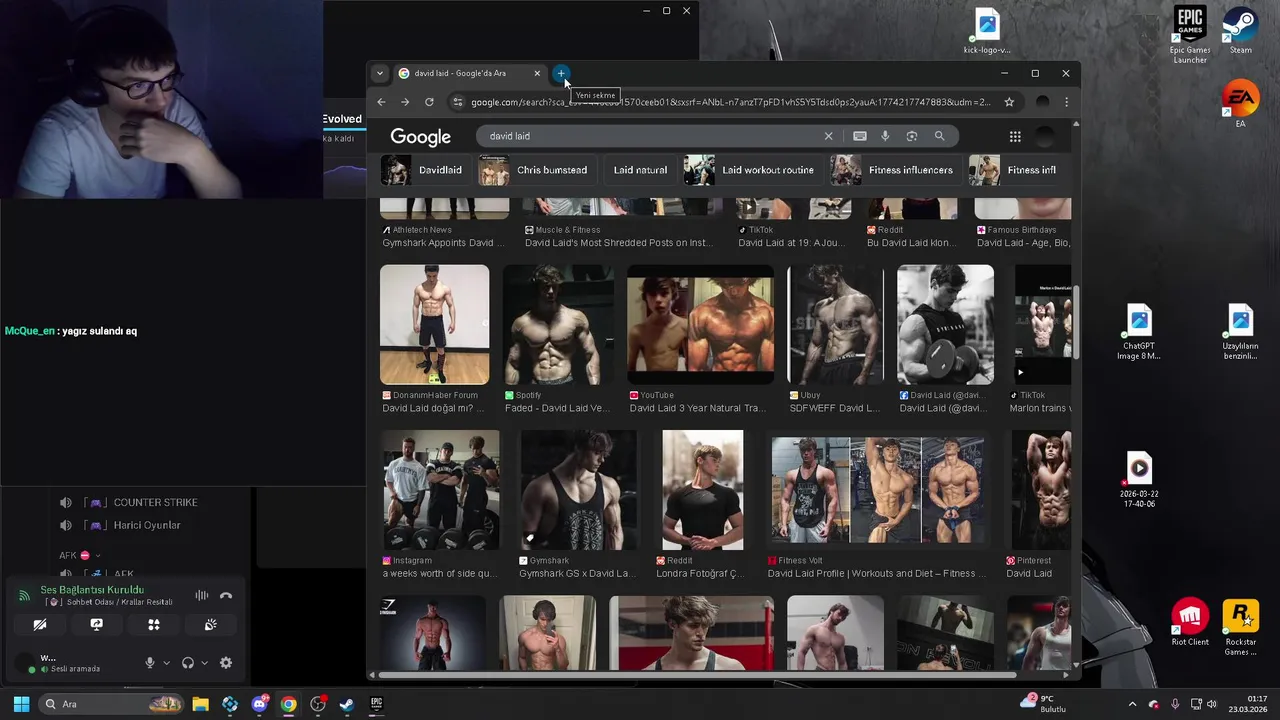Open "David Laid's Most Shredded Posts" link

[x=618, y=243]
